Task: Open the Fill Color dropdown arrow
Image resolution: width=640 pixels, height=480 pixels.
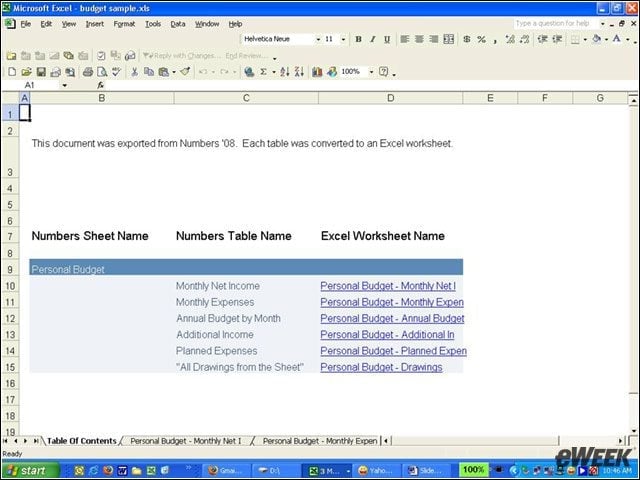Action: pos(606,40)
